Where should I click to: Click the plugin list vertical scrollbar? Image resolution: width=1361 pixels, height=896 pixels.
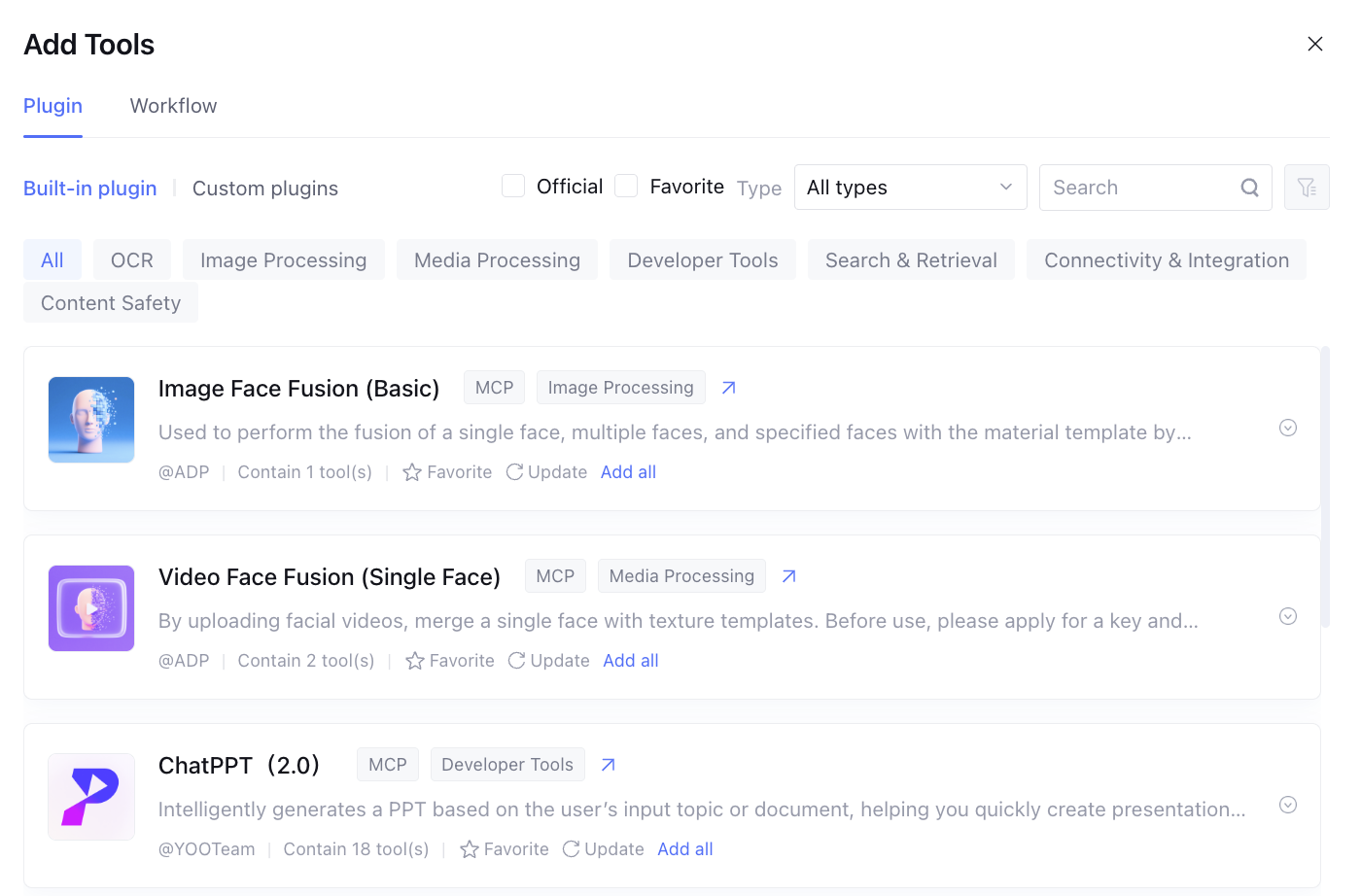tap(1325, 486)
